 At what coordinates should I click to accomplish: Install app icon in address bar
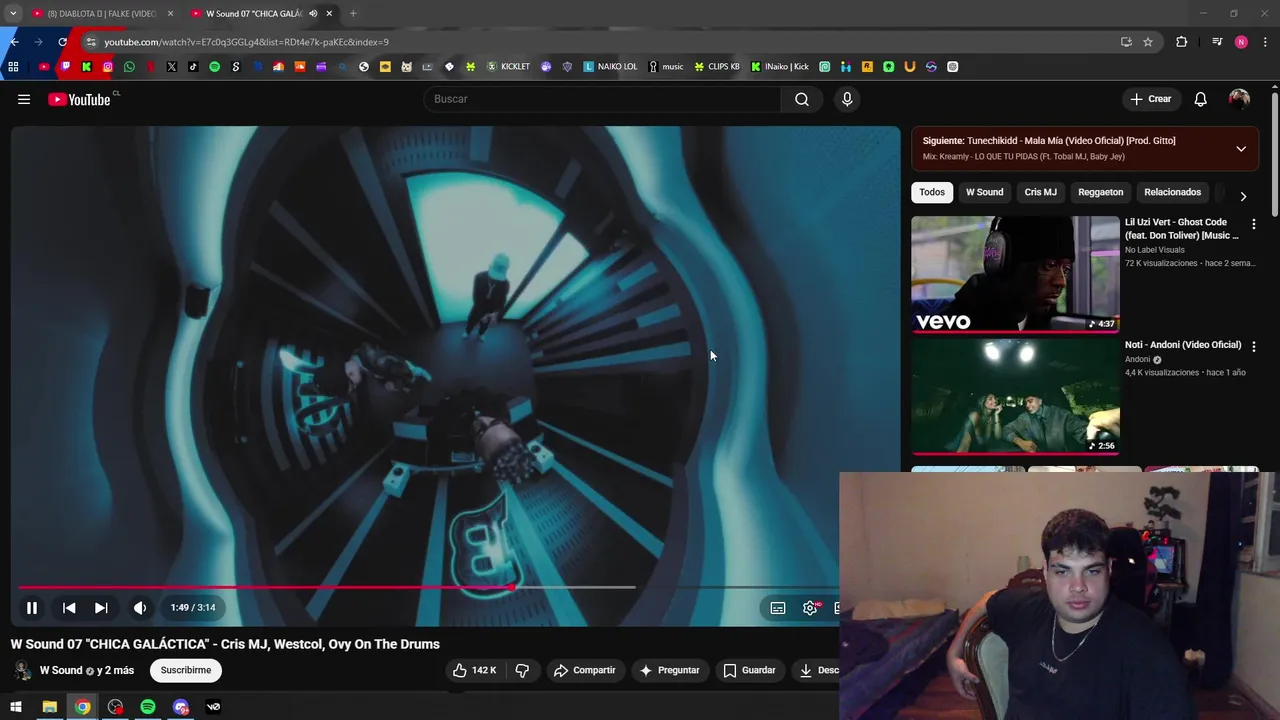pyautogui.click(x=1126, y=42)
